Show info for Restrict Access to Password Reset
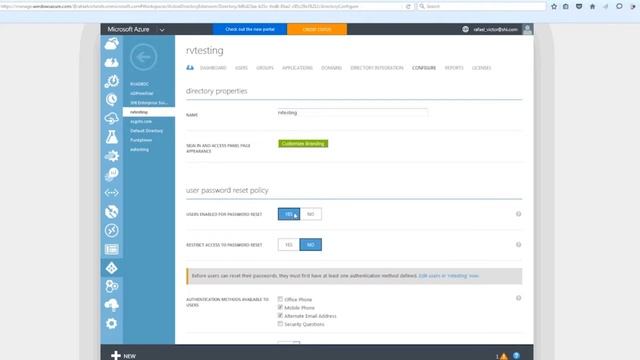The width and height of the screenshot is (640, 360). pyautogui.click(x=518, y=244)
